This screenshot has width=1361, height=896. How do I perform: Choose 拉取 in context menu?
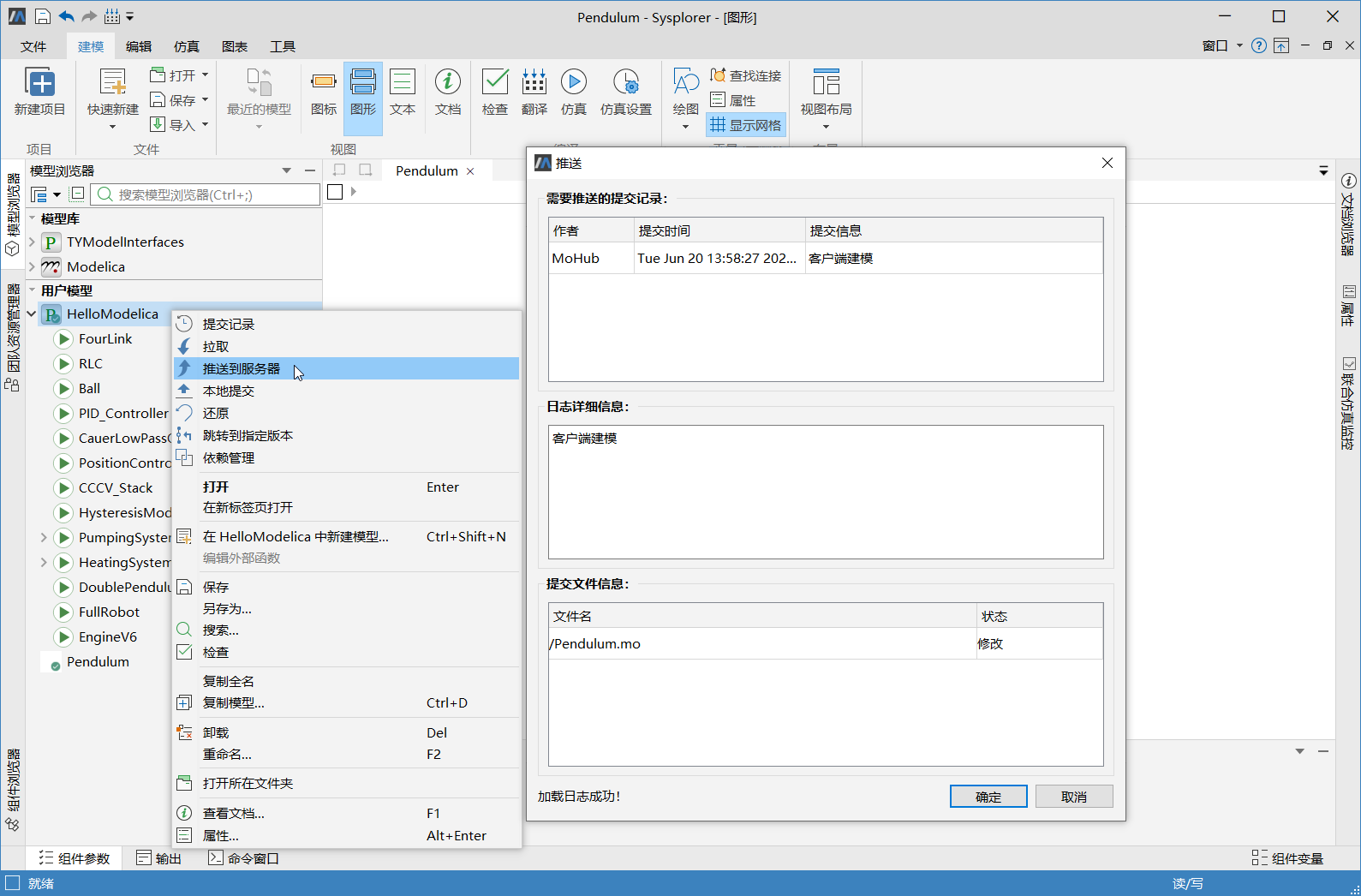[x=347, y=346]
